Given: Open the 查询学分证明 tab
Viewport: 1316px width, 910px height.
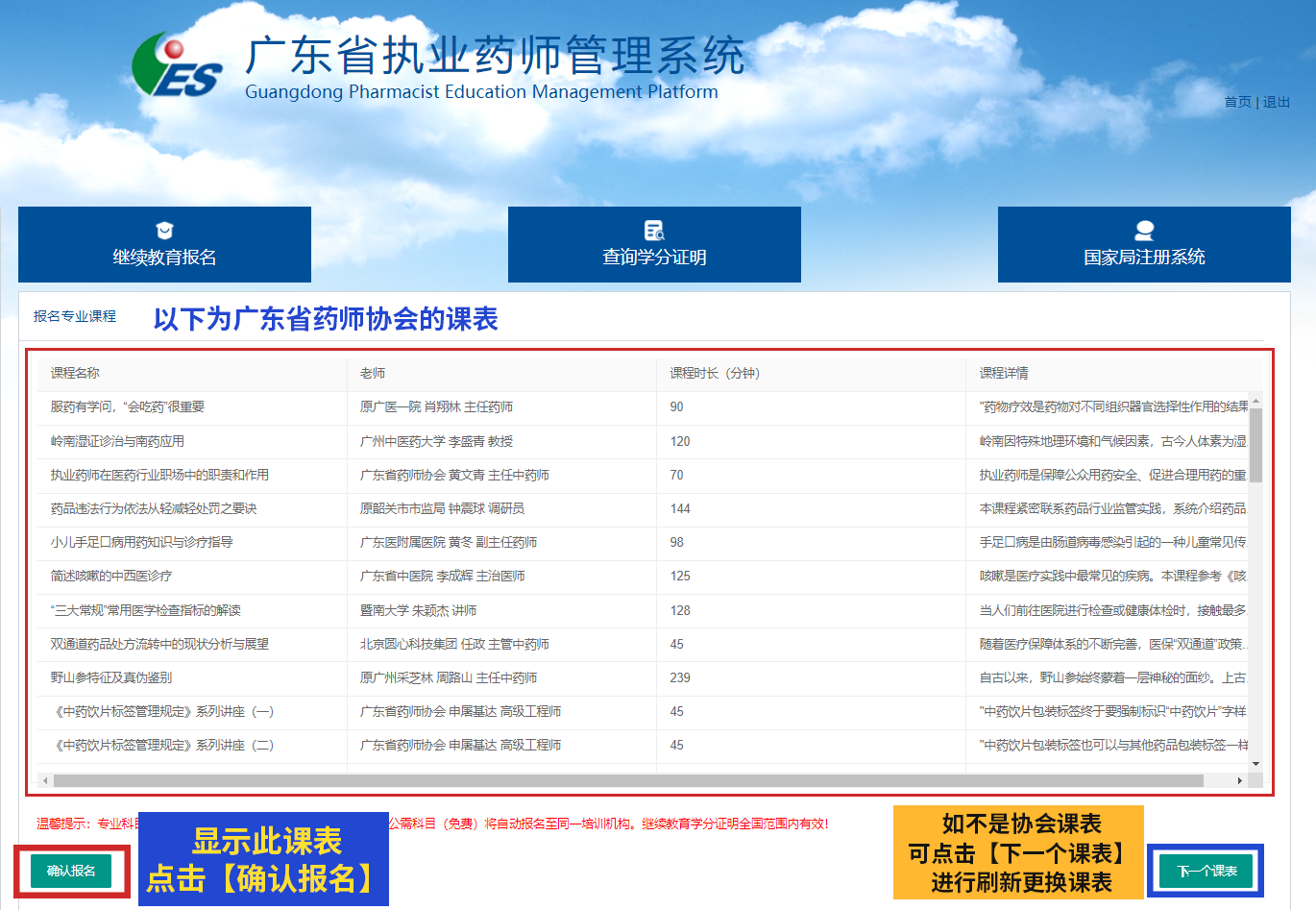Looking at the screenshot, I should (654, 244).
